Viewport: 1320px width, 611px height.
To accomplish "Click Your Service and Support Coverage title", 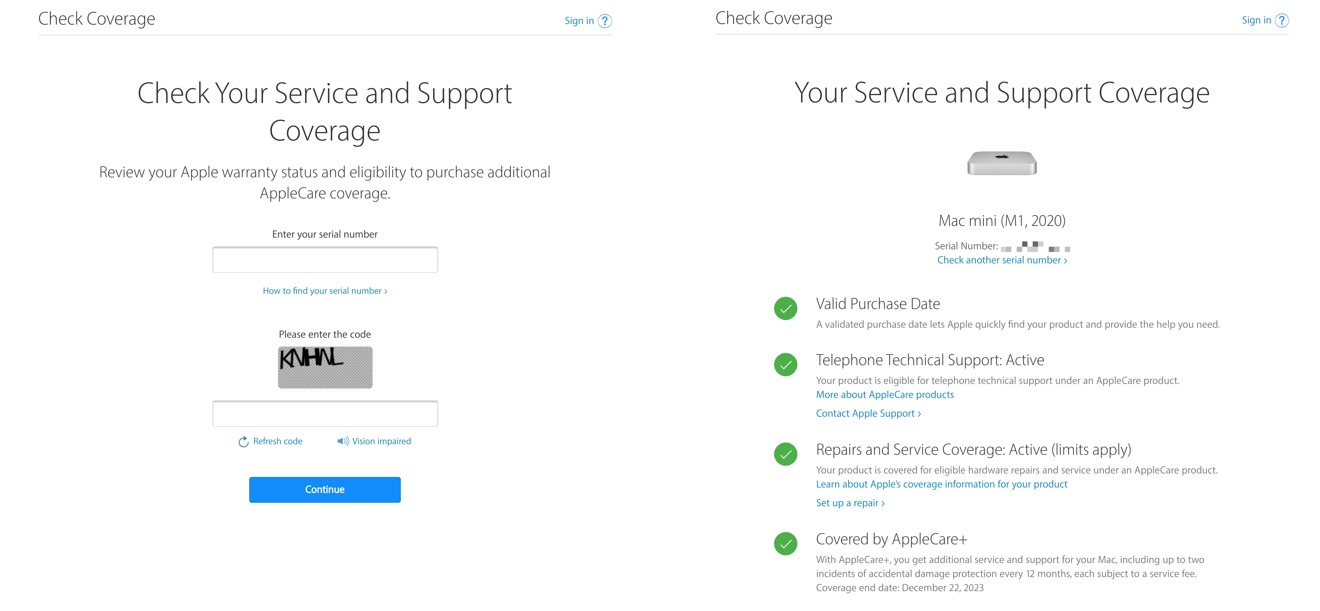I will pyautogui.click(x=1002, y=93).
